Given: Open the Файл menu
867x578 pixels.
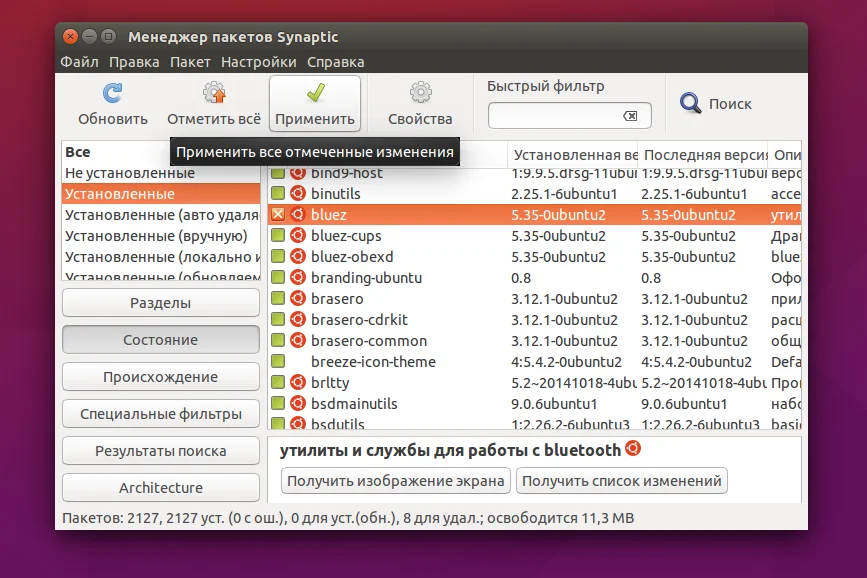Looking at the screenshot, I should pyautogui.click(x=80, y=62).
